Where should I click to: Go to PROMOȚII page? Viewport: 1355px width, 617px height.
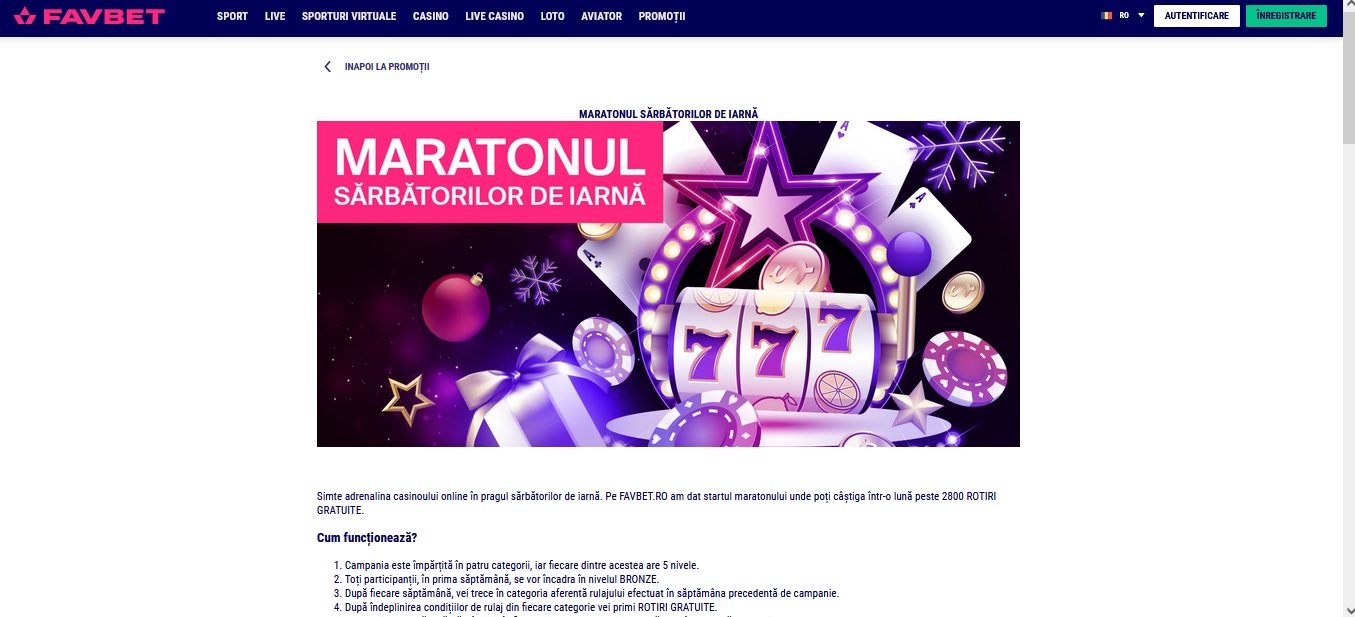click(x=662, y=17)
